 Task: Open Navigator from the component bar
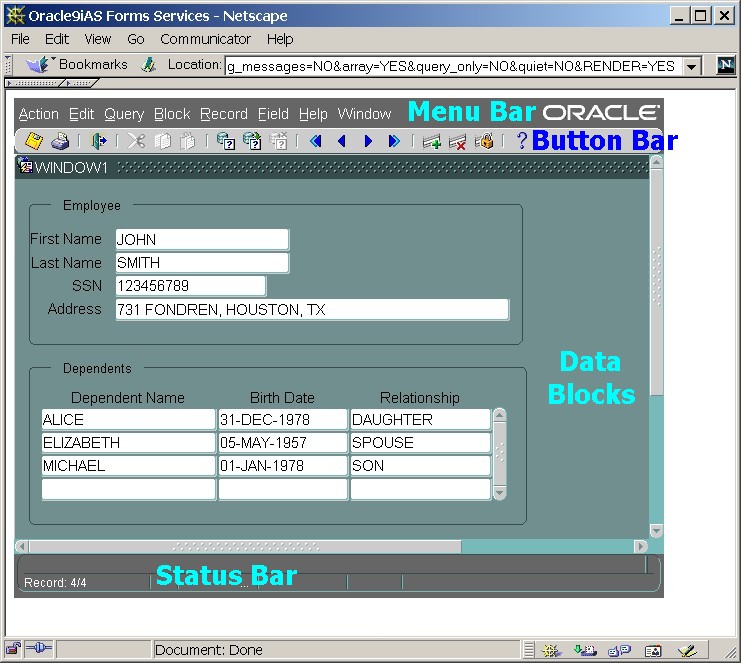tap(551, 651)
